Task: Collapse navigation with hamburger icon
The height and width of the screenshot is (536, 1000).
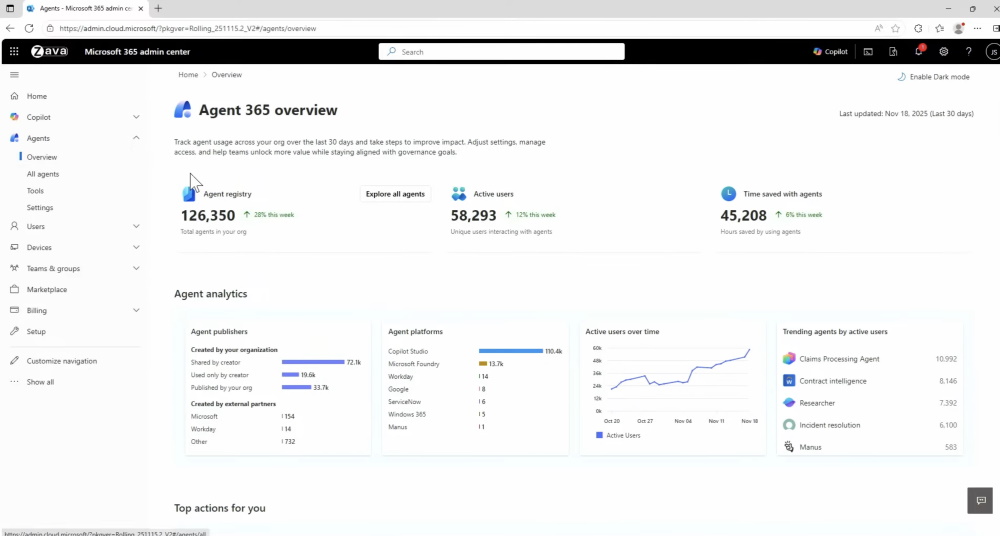Action: (x=14, y=75)
